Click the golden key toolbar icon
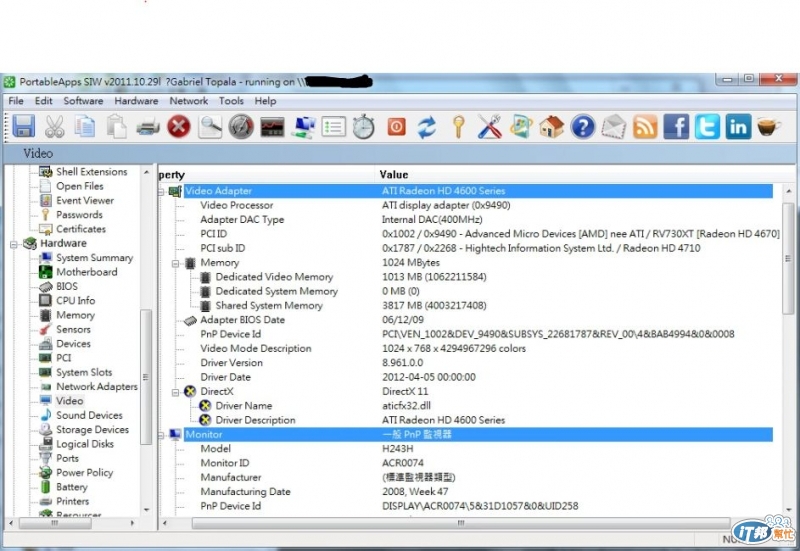This screenshot has height=551, width=800. (x=458, y=126)
